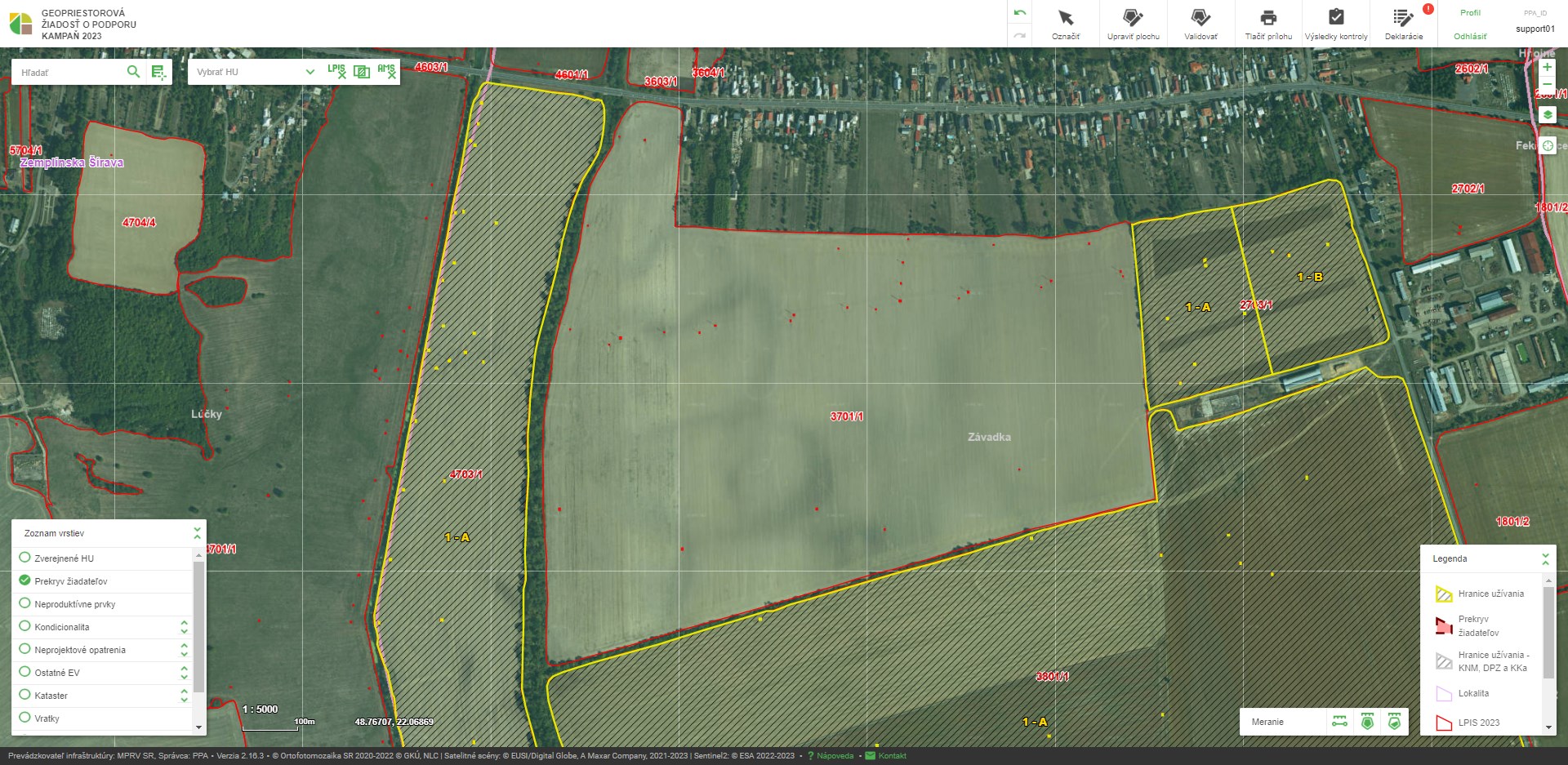Image resolution: width=1568 pixels, height=765 pixels.
Task: Enable the Neprojektové opatrenia layer
Action: pyautogui.click(x=24, y=649)
